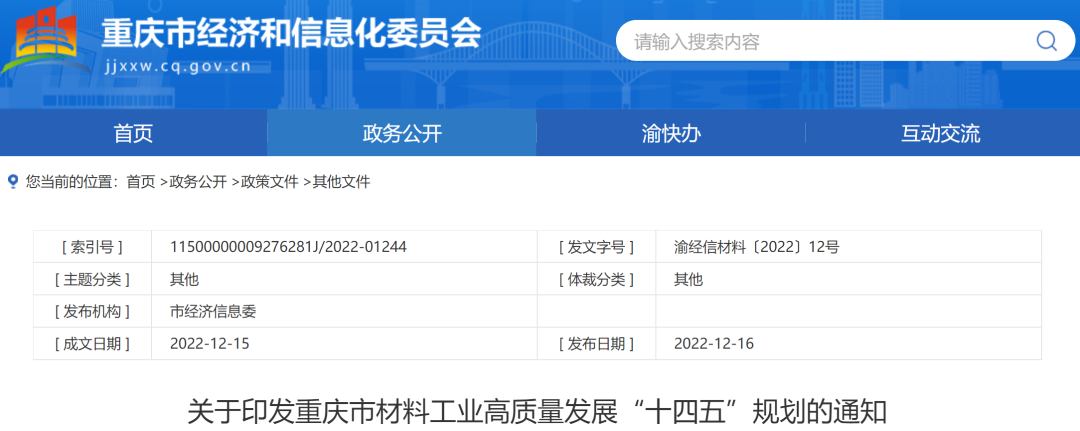Click the 索引号 label cell
1080x431 pixels.
point(92,247)
